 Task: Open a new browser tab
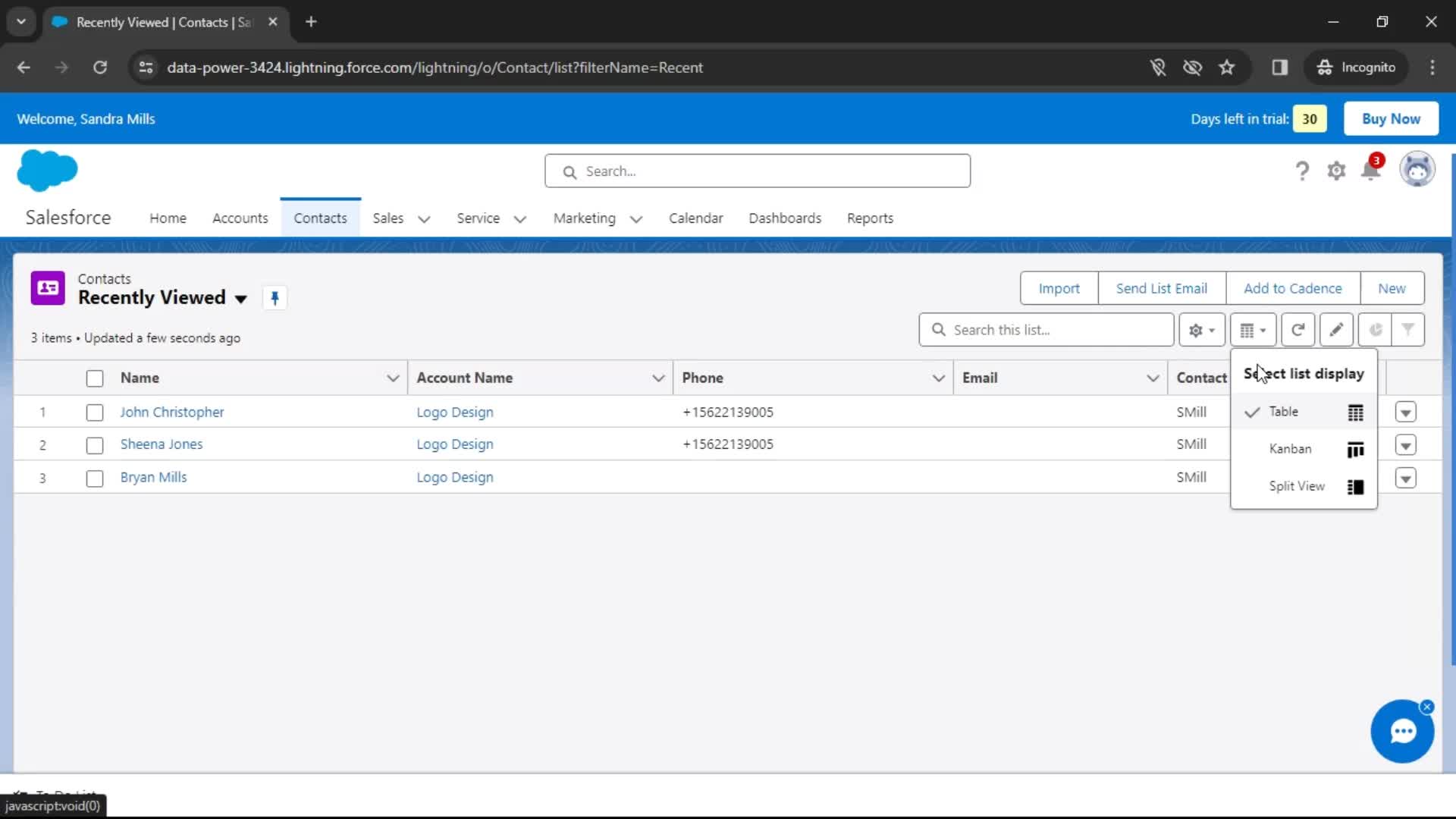[x=311, y=22]
